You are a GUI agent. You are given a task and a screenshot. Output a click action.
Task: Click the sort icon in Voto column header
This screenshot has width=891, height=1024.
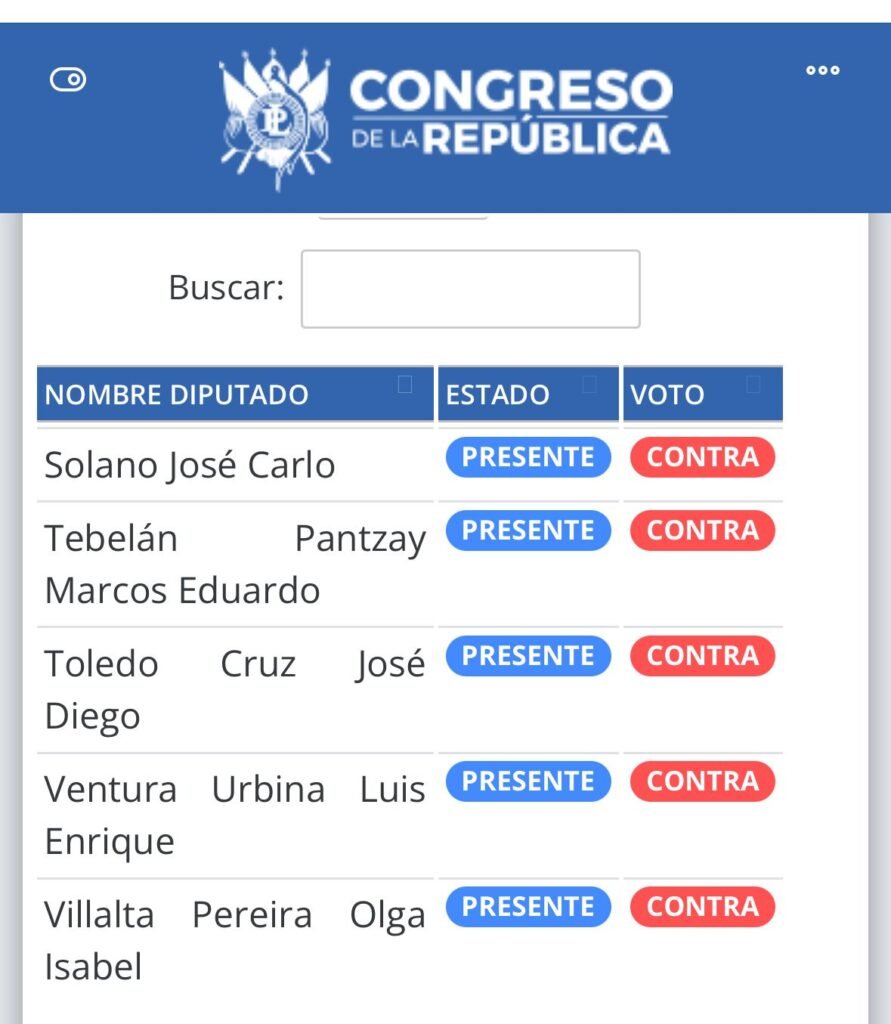pos(753,384)
